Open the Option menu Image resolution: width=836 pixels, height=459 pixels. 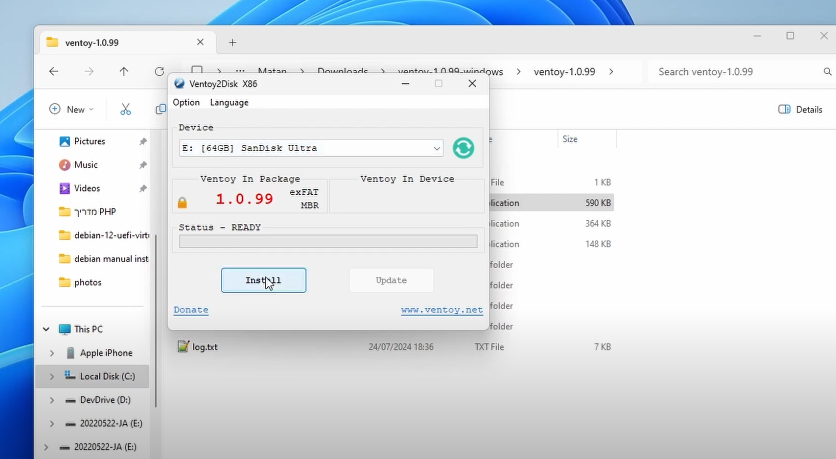point(186,102)
